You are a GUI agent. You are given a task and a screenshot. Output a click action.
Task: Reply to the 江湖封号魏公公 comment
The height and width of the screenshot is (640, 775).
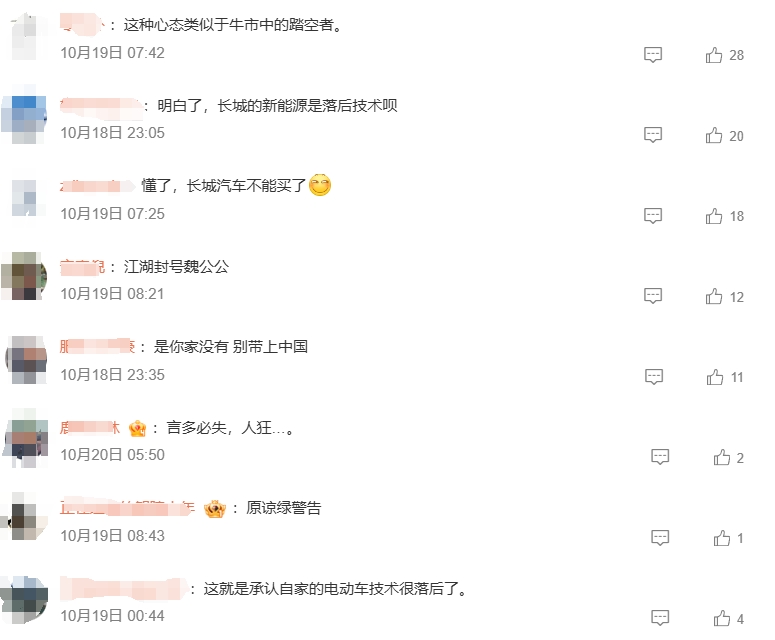[653, 296]
